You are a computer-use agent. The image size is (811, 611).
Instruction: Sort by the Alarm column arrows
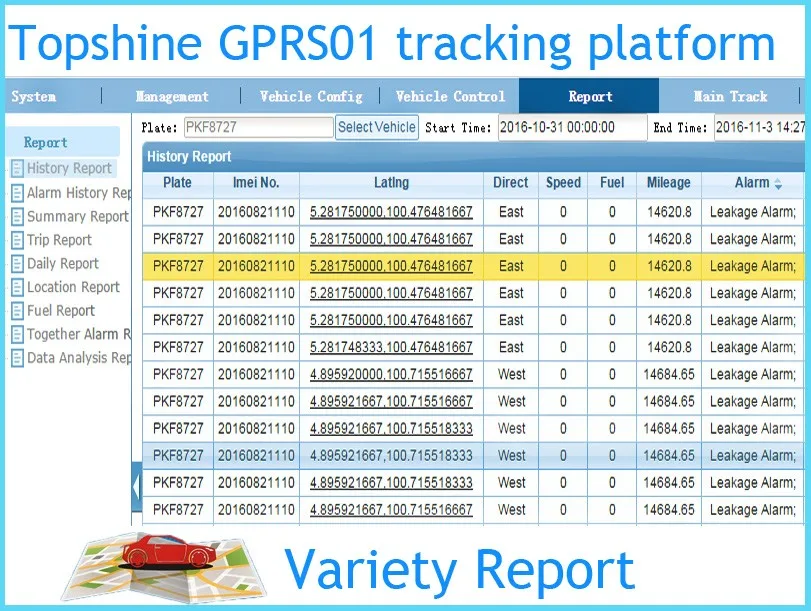coord(779,183)
